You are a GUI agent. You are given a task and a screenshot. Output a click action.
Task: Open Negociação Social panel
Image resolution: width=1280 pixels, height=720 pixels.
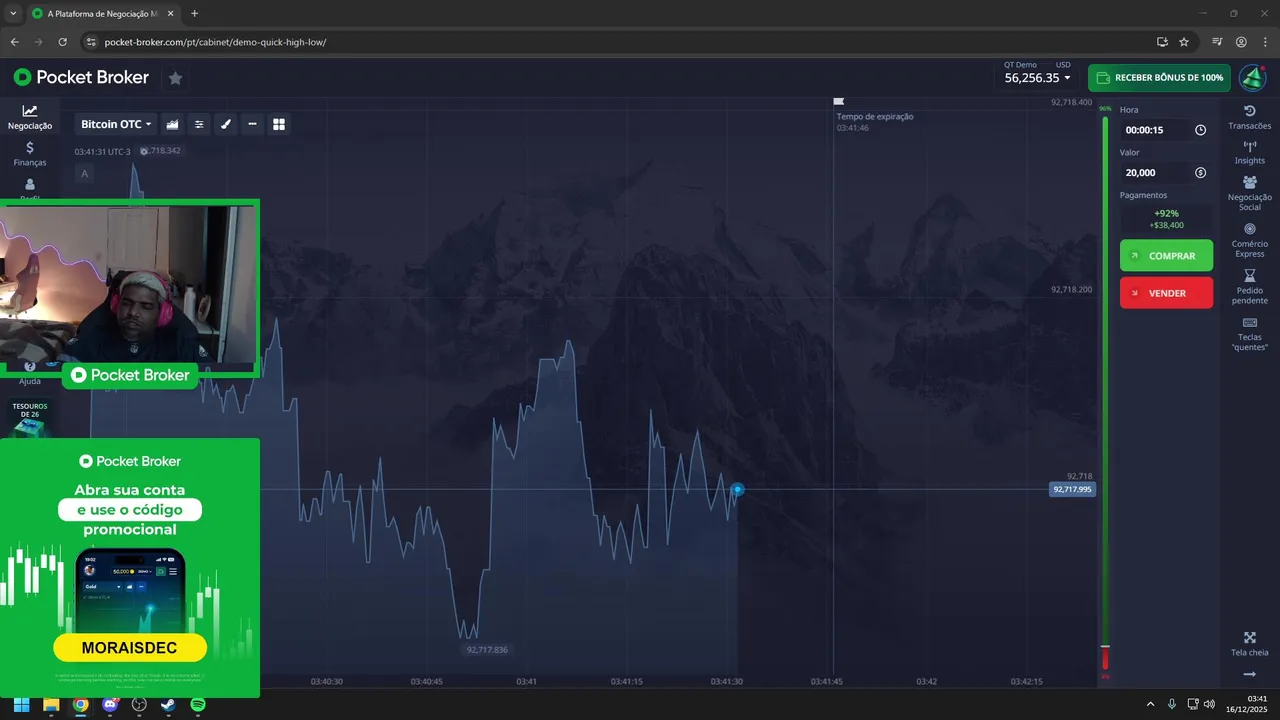(1249, 193)
